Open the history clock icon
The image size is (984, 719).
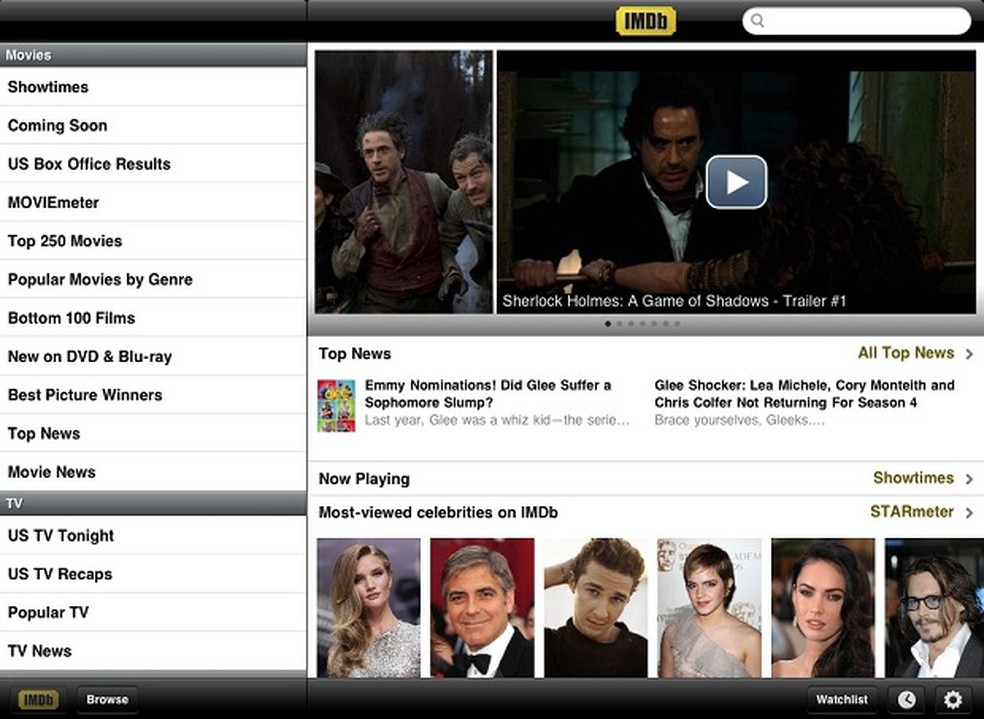[906, 699]
